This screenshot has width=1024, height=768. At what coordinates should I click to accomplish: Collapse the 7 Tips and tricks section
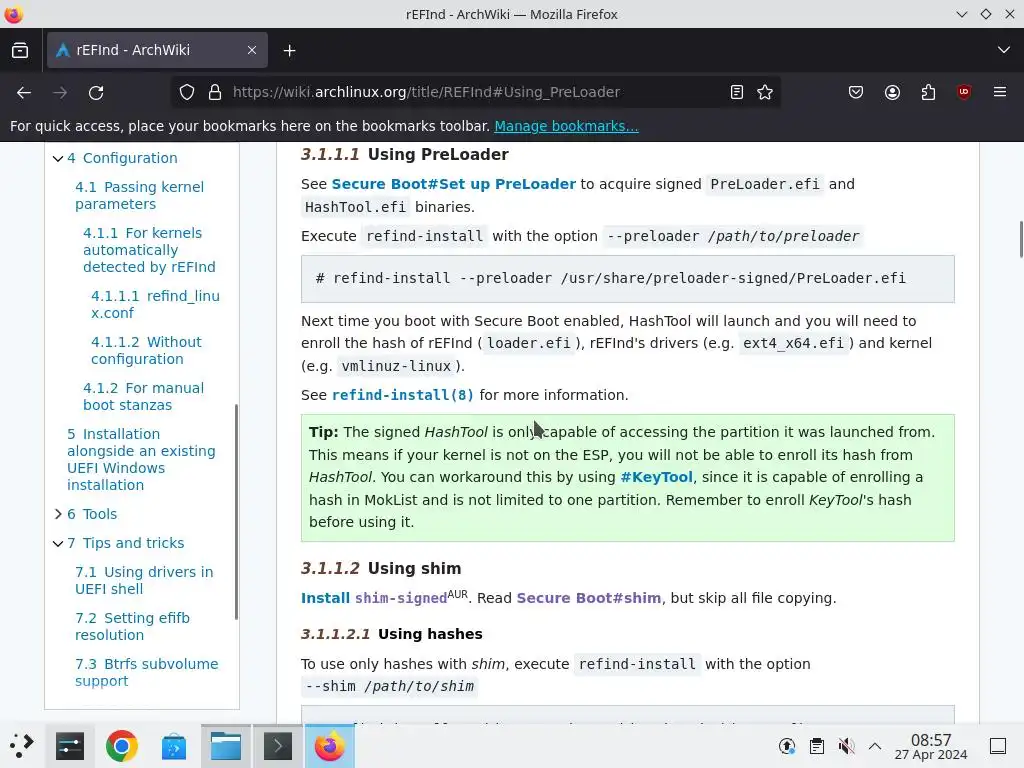[57, 543]
